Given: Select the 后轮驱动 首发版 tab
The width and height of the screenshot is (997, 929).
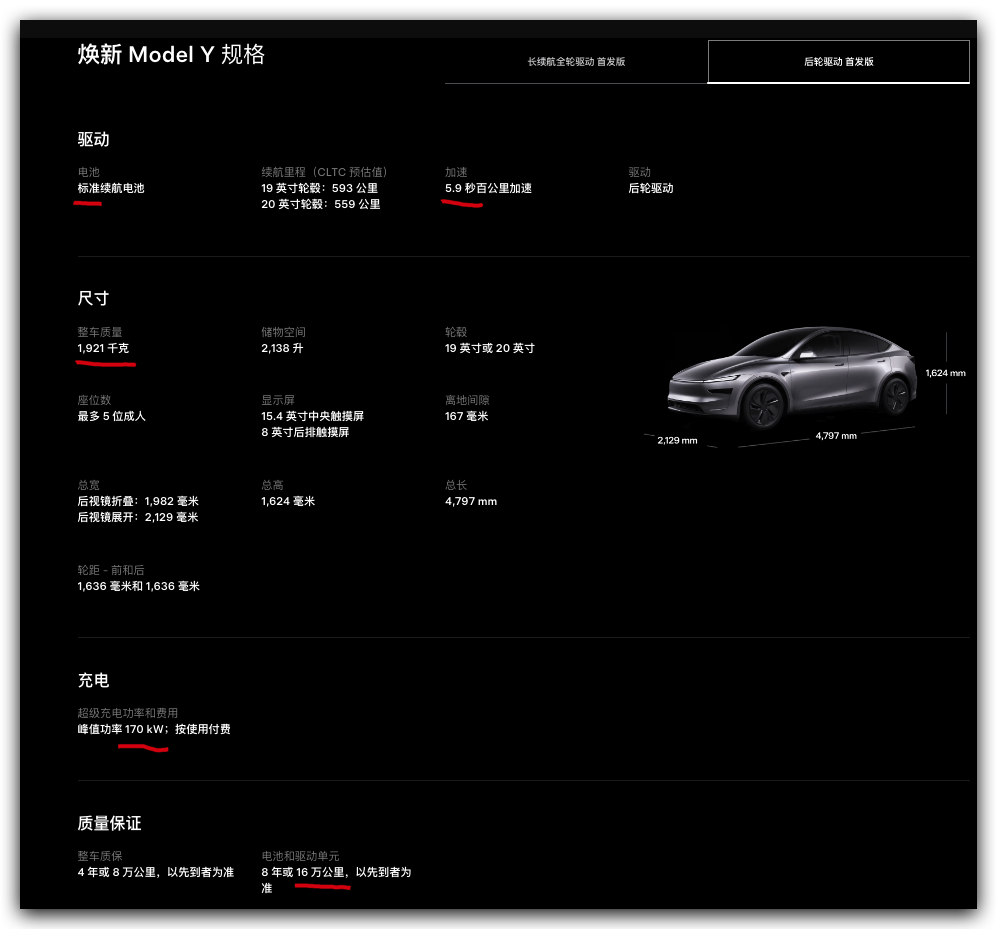Looking at the screenshot, I should pyautogui.click(x=838, y=62).
